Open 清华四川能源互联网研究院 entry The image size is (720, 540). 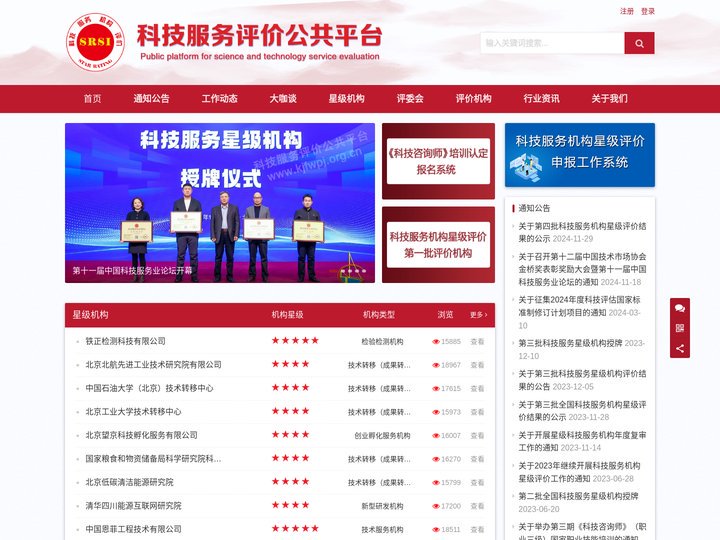(133, 506)
